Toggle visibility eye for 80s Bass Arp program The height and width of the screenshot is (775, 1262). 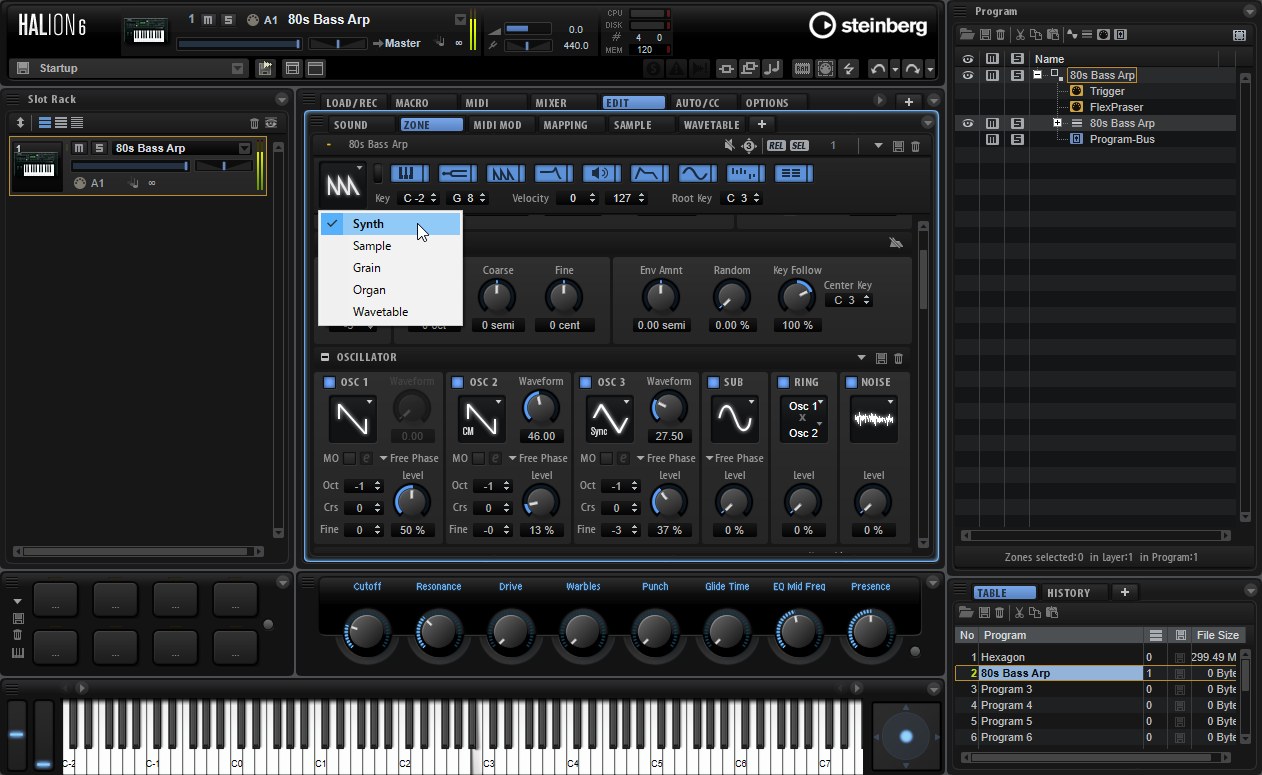pyautogui.click(x=967, y=75)
